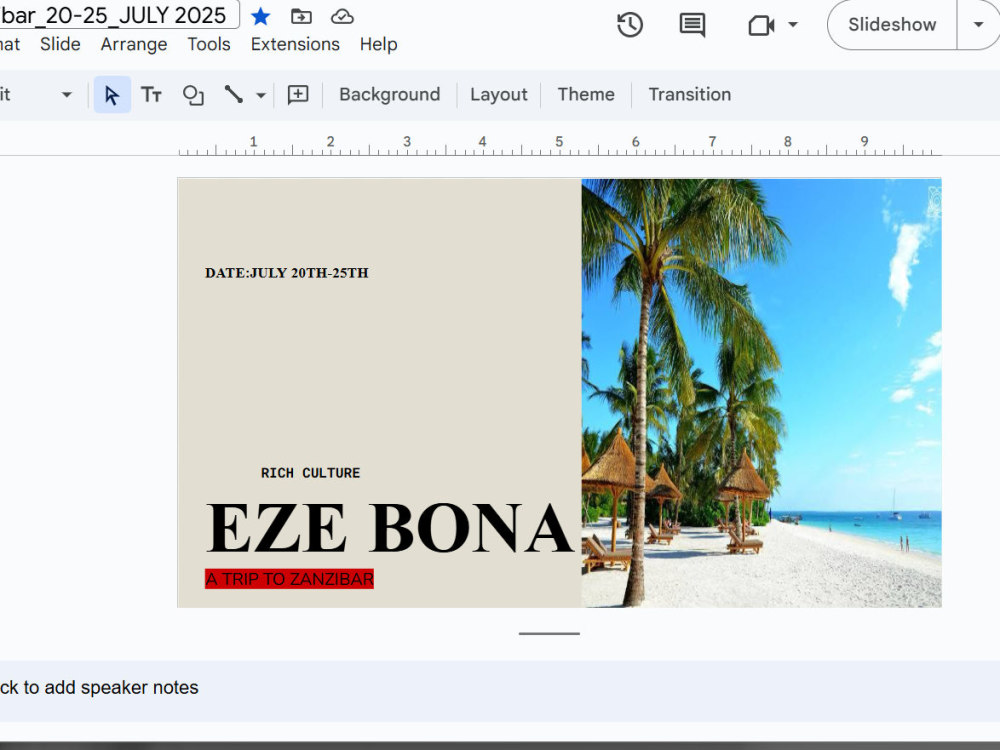Open the Zoom level dropdown arrow
The image size is (1000, 750).
(x=66, y=95)
